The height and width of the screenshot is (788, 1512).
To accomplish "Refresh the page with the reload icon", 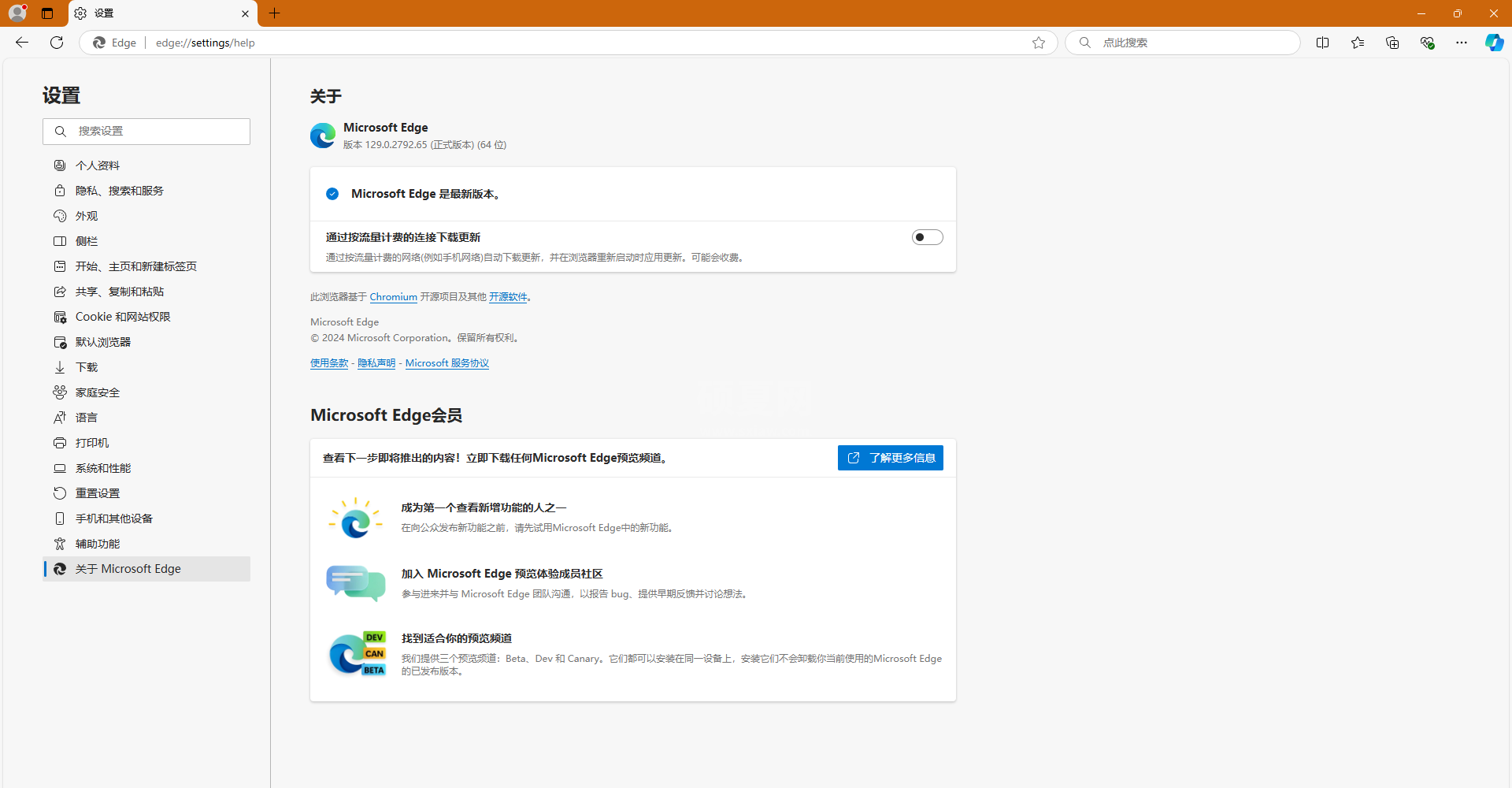I will tap(57, 43).
